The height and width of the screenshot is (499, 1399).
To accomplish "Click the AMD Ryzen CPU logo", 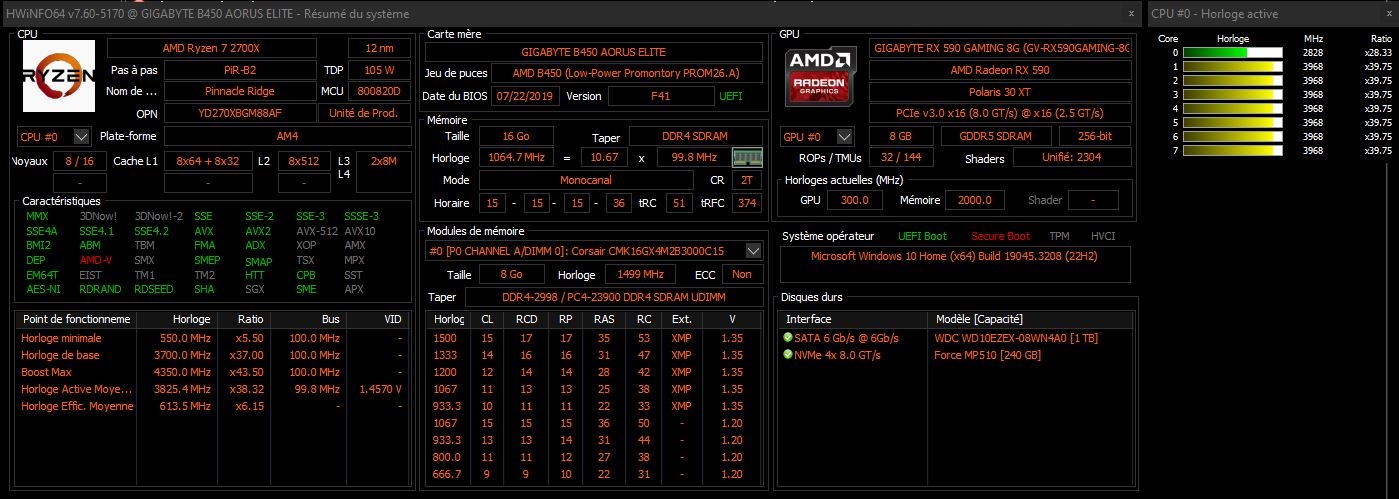I will coord(59,76).
